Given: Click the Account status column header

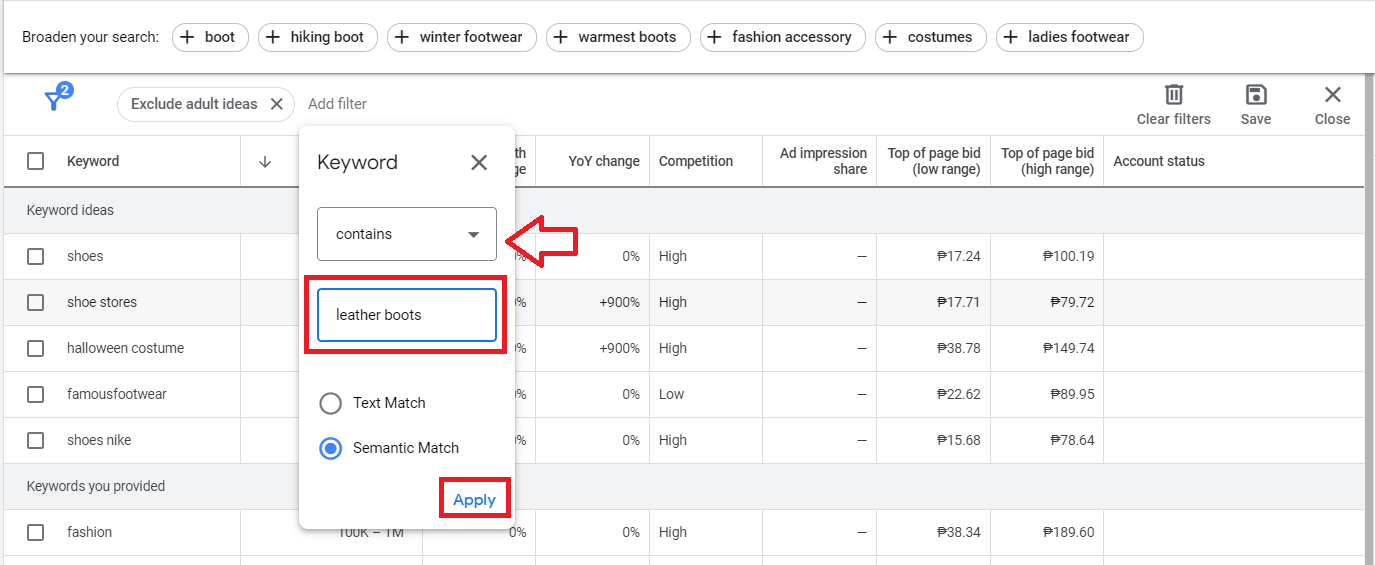Looking at the screenshot, I should tap(1159, 161).
